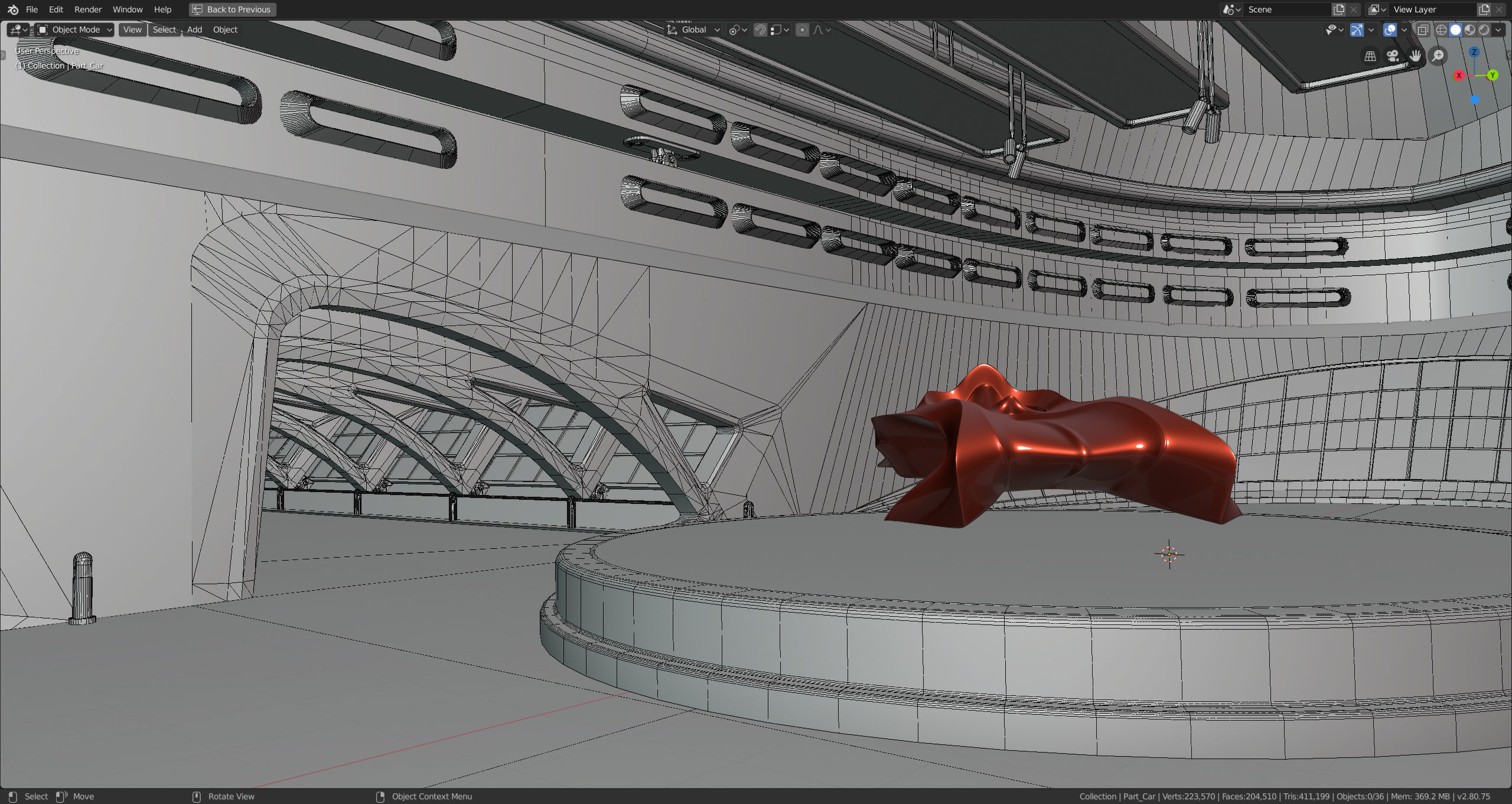Click the Blender logo icon
1512x804 pixels.
13,9
